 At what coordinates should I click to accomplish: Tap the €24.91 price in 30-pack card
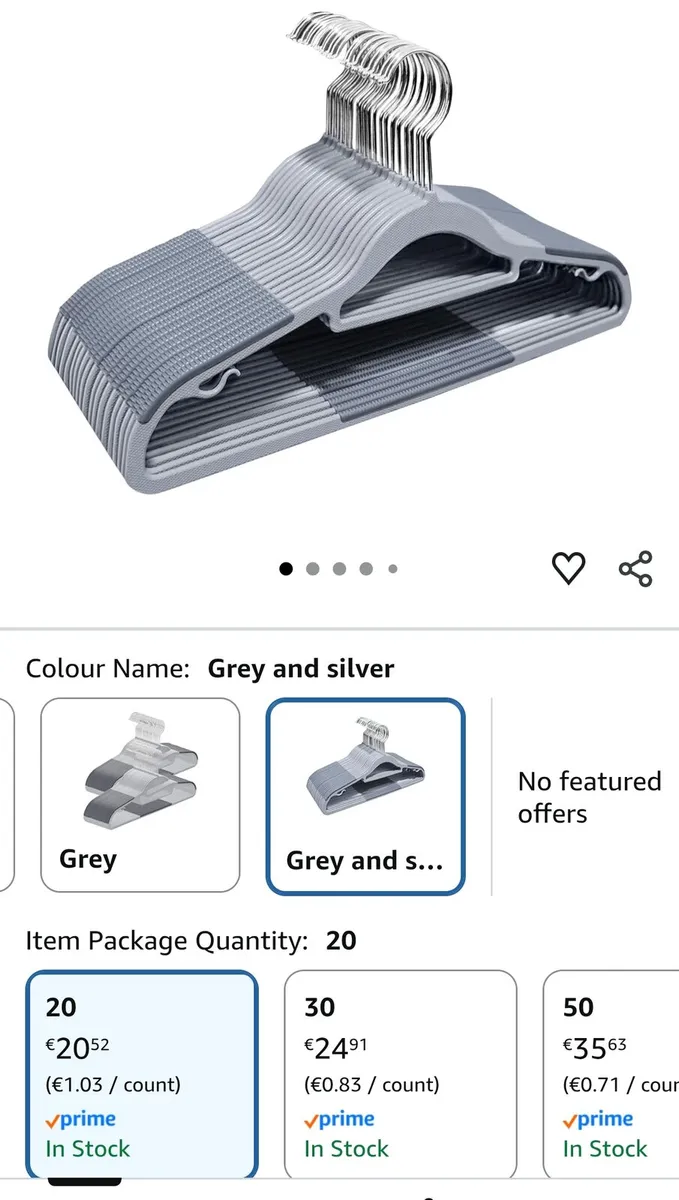point(336,1048)
